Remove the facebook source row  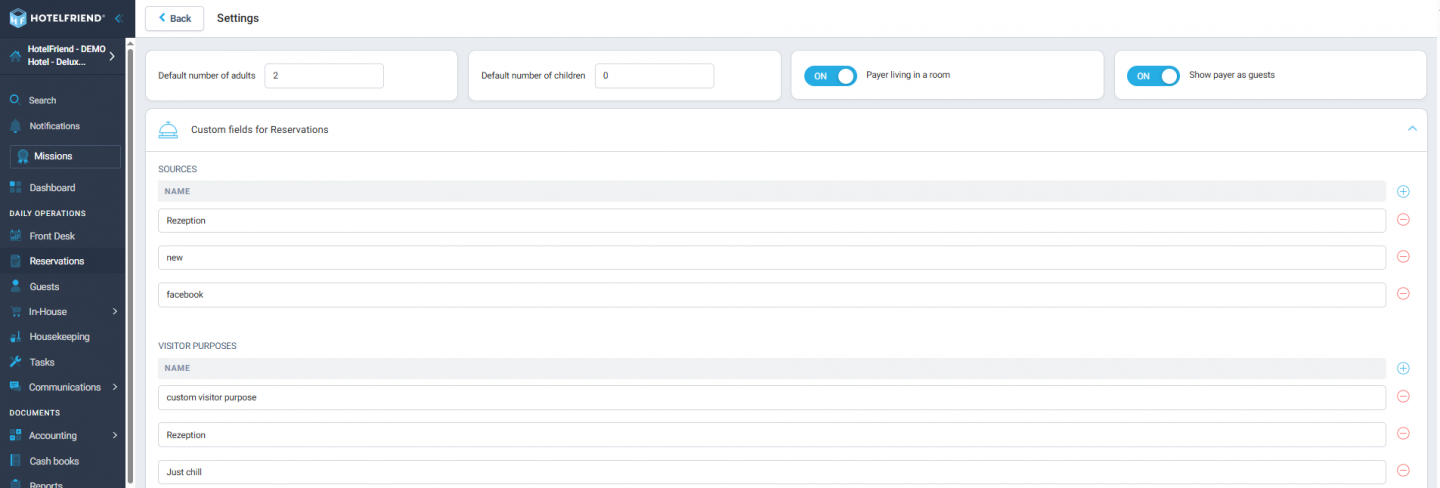tap(1403, 294)
